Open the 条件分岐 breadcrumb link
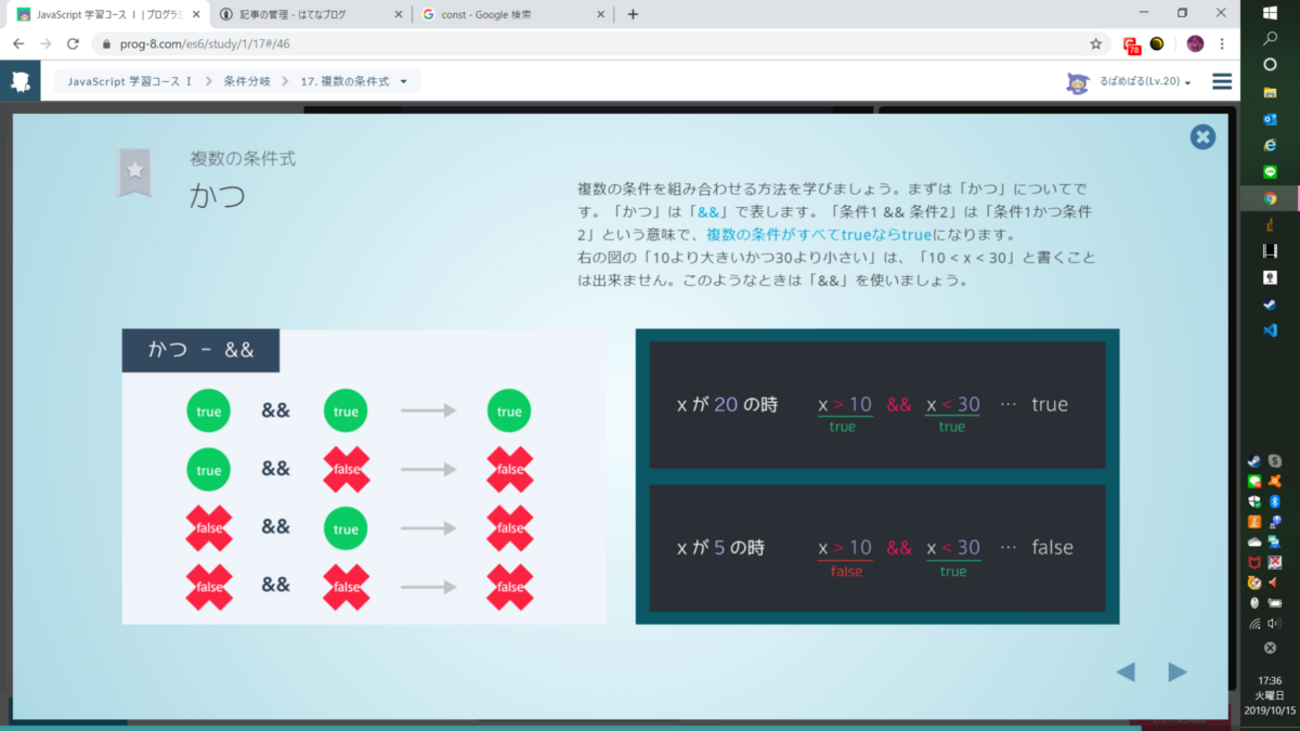1300x731 pixels. (247, 82)
